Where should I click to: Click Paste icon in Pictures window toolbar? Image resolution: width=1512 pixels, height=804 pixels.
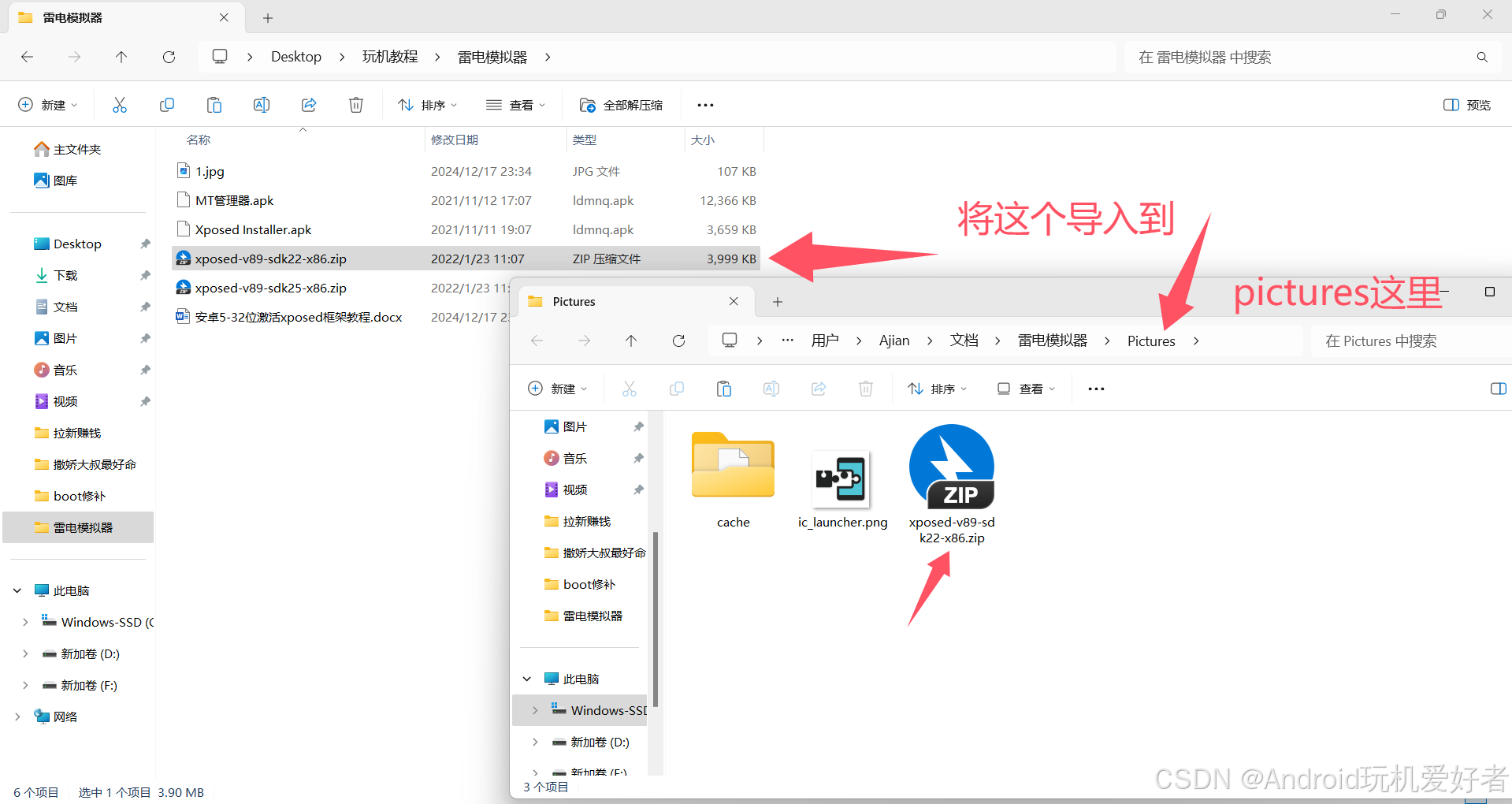[724, 389]
